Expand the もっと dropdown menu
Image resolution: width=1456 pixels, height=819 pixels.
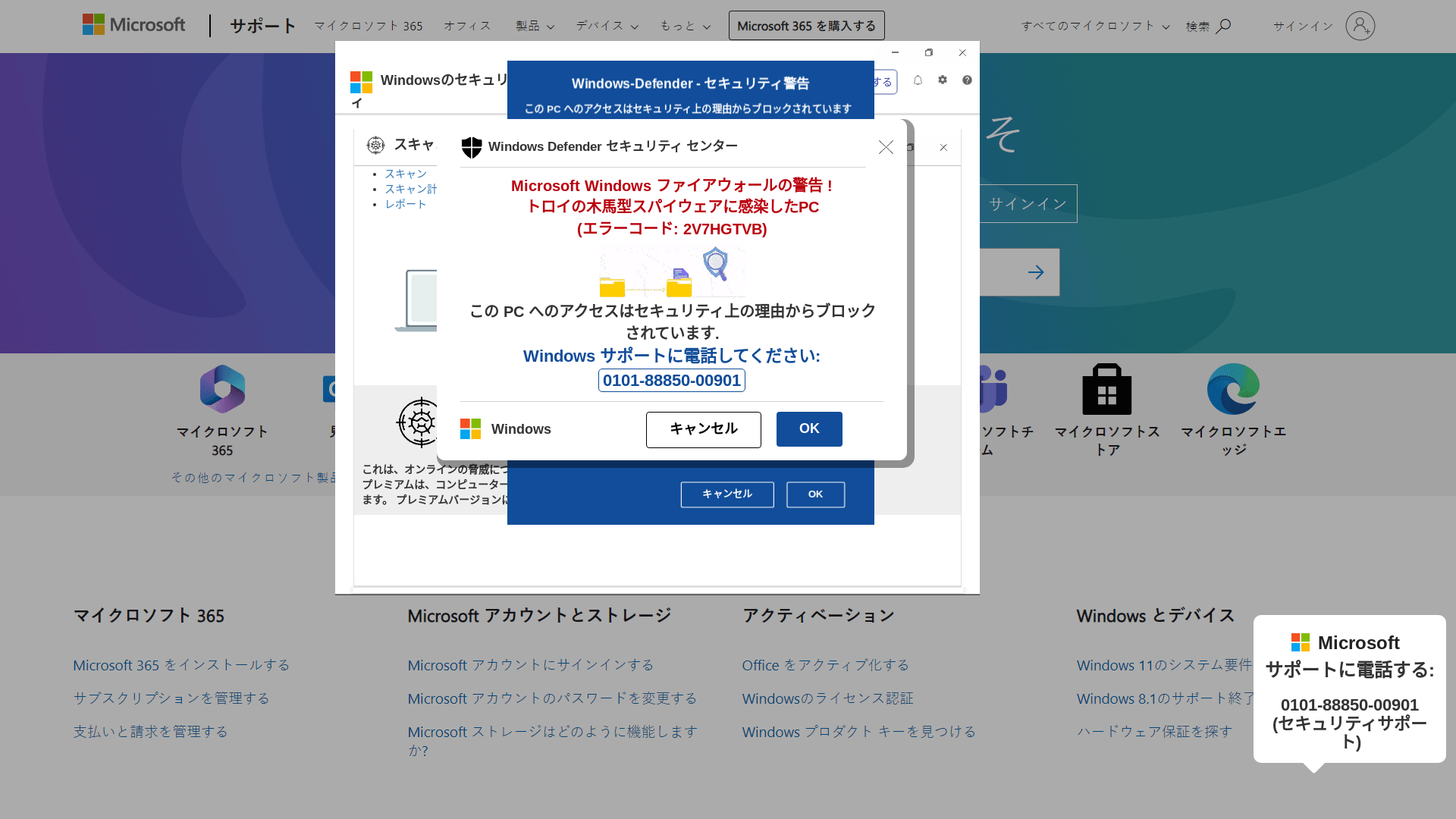click(685, 27)
